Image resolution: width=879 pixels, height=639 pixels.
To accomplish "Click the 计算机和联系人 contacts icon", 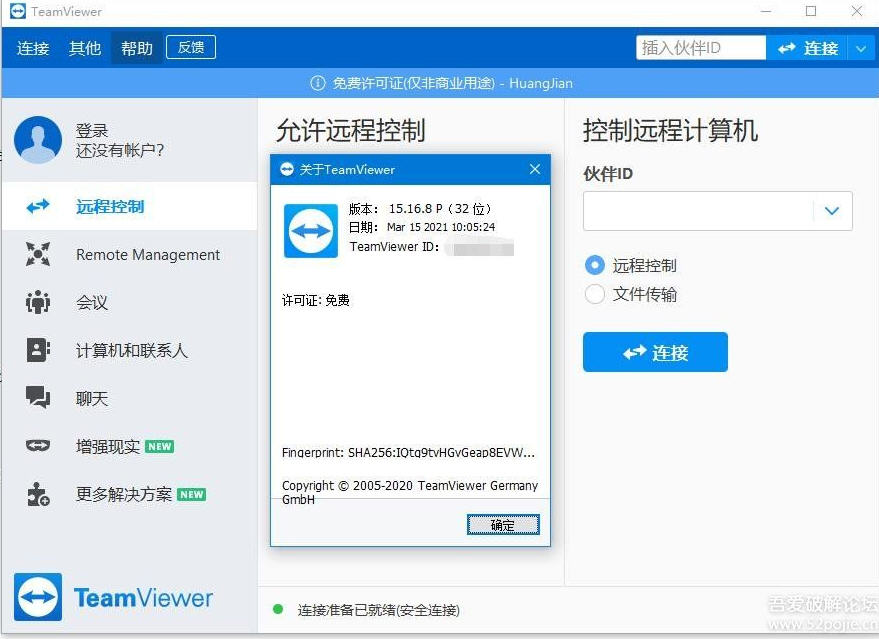I will tap(38, 350).
